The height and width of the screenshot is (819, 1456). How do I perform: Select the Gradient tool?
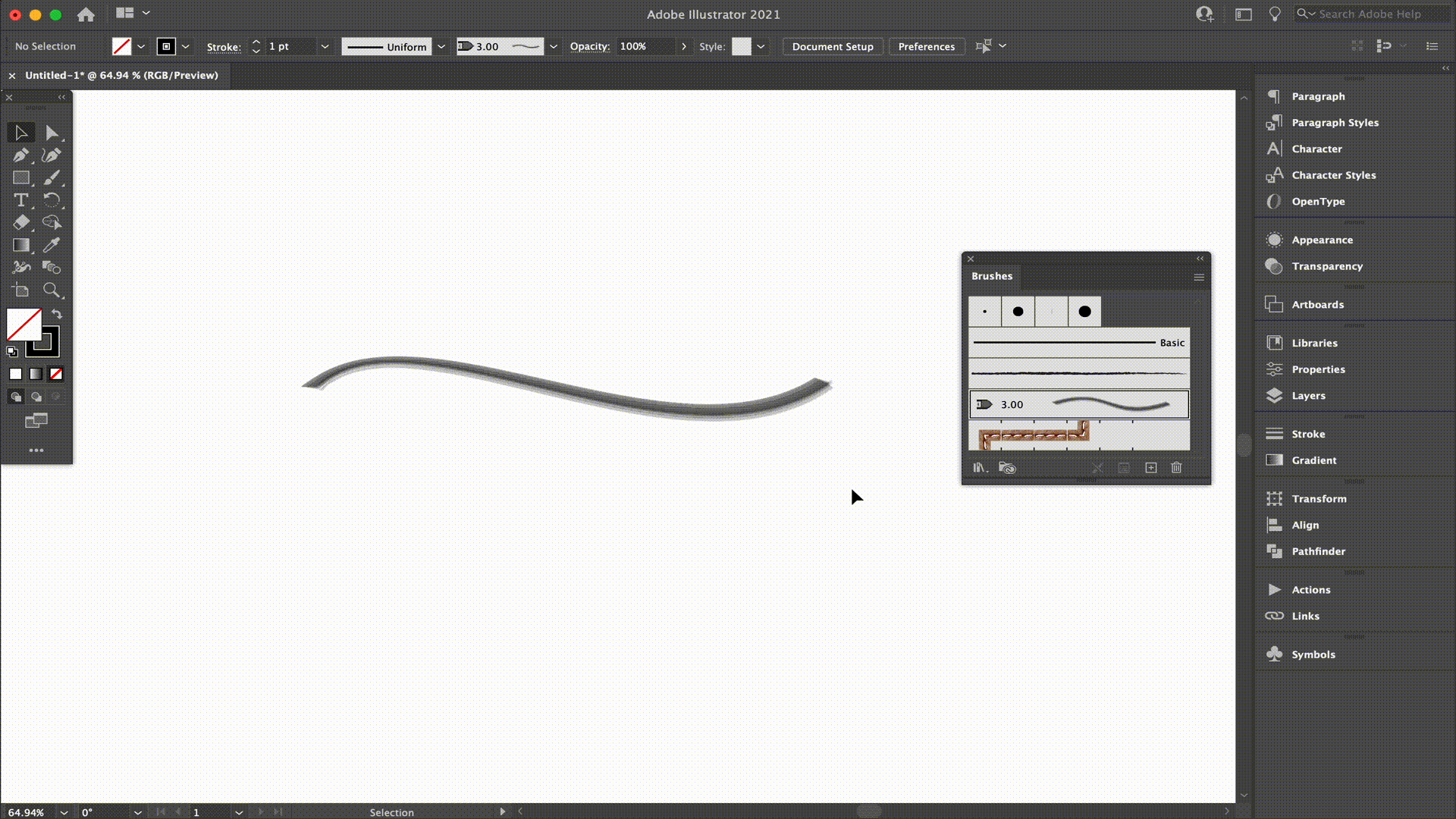coord(21,245)
